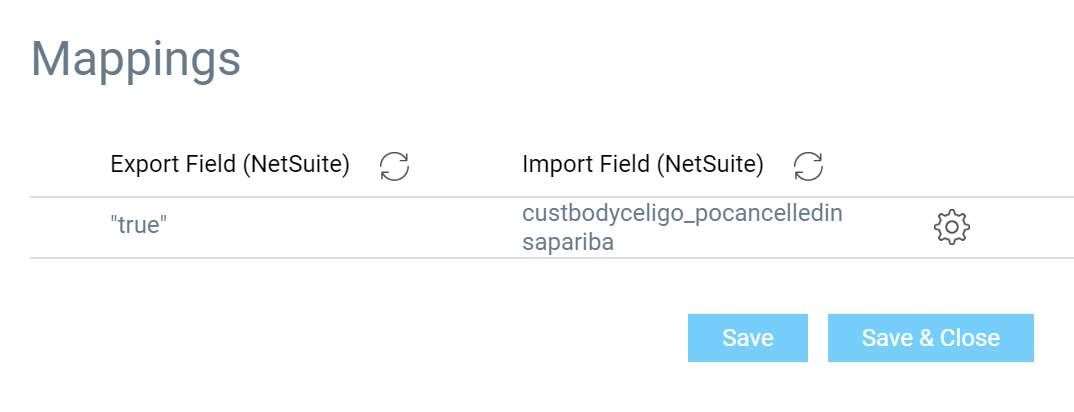Save mappings and close the dialog

[931, 338]
